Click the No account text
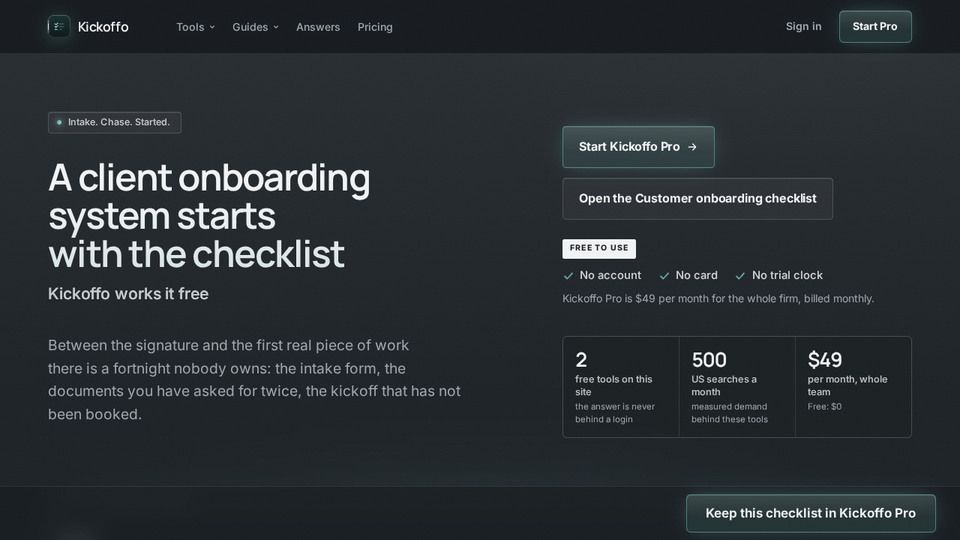The image size is (960, 540). [610, 276]
